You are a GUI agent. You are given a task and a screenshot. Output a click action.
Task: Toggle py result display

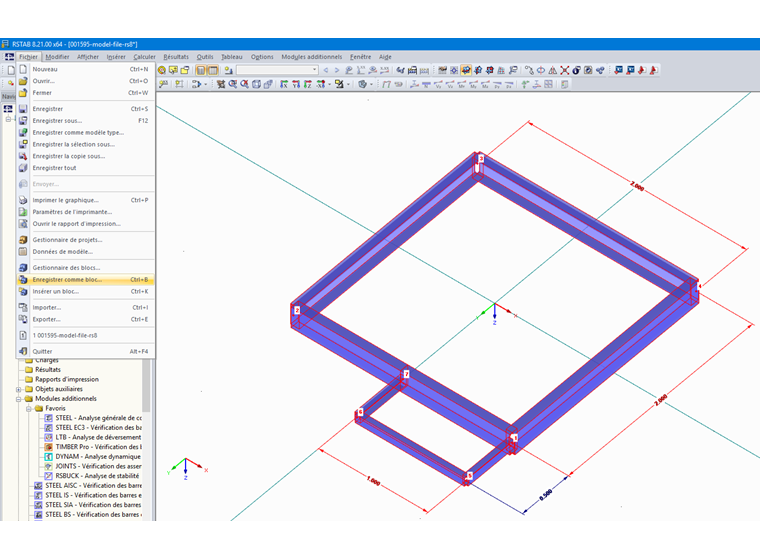click(497, 84)
